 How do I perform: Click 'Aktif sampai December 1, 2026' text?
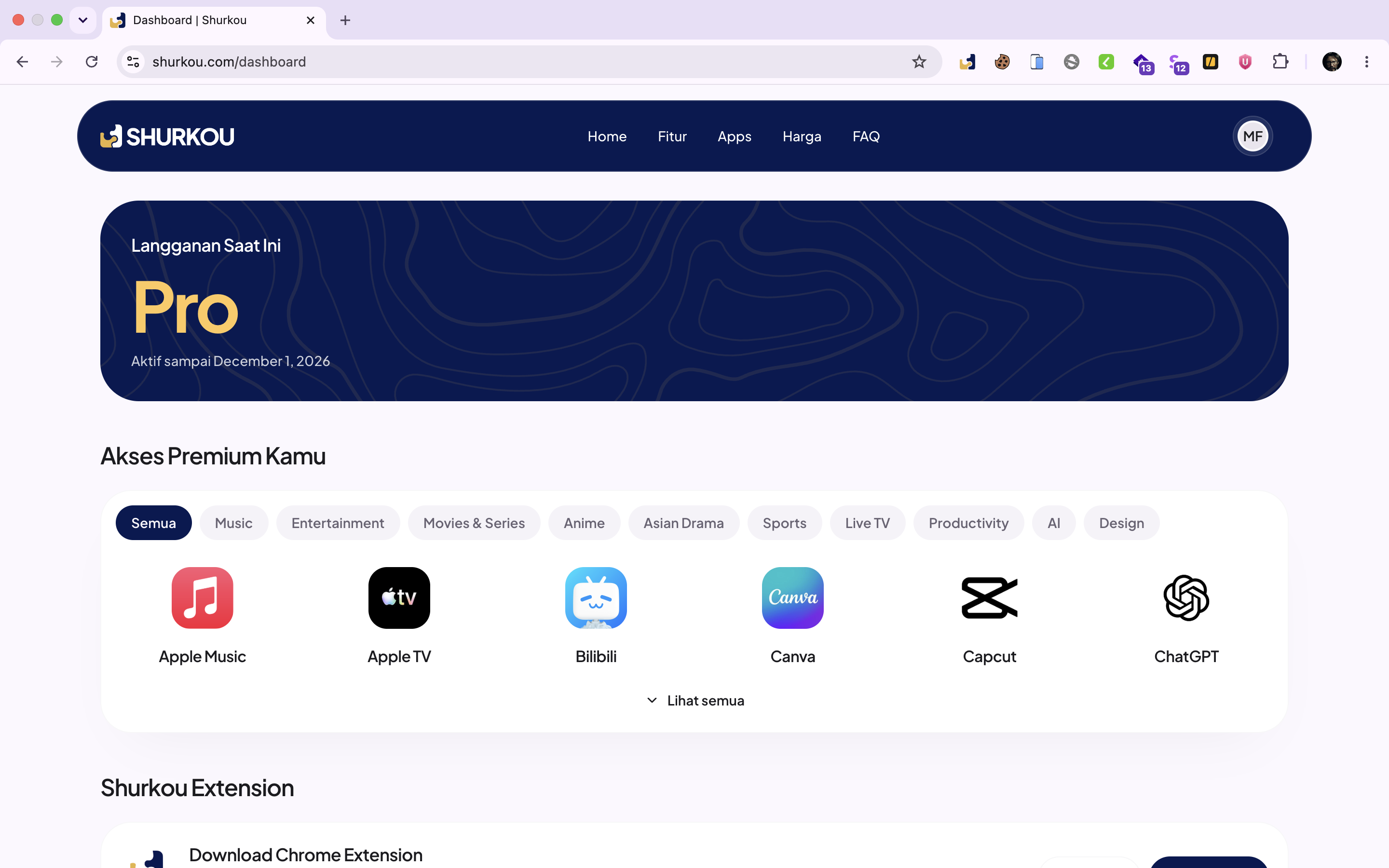(x=230, y=361)
